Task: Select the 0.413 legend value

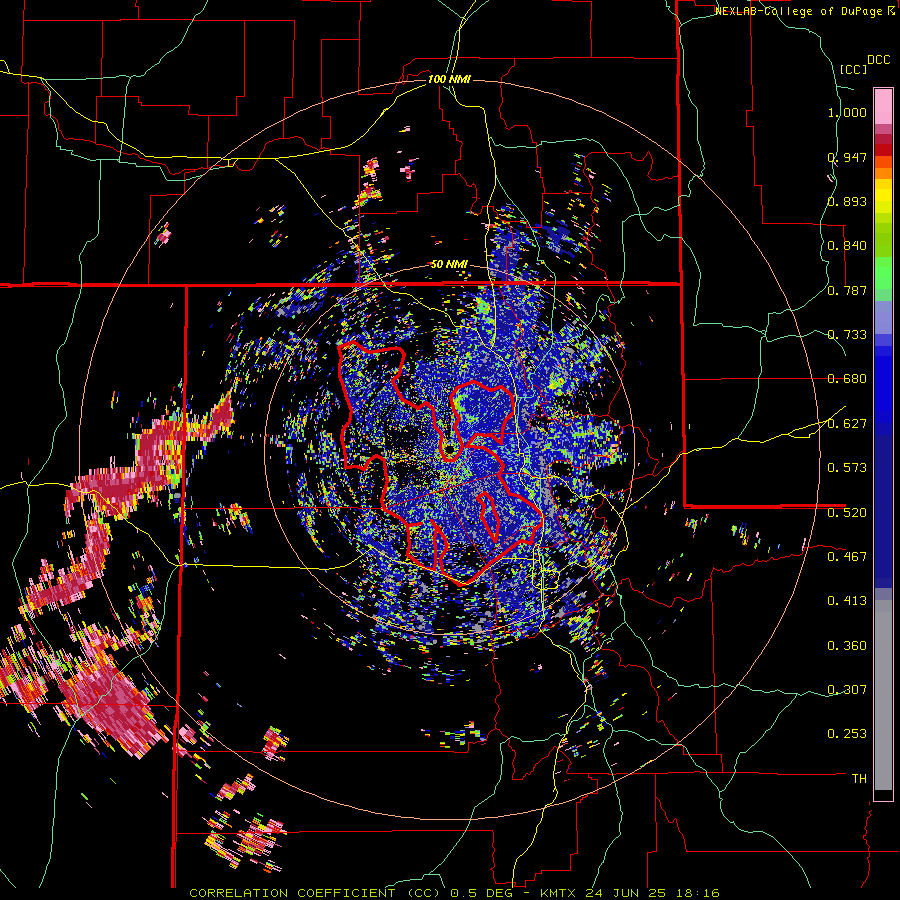Action: [847, 601]
